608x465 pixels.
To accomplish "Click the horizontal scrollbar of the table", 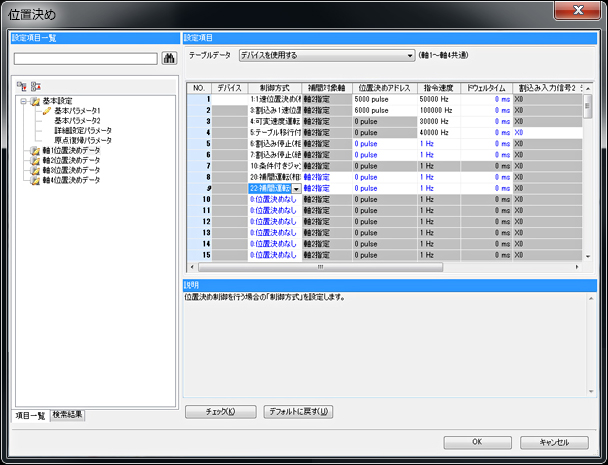I will pos(320,267).
